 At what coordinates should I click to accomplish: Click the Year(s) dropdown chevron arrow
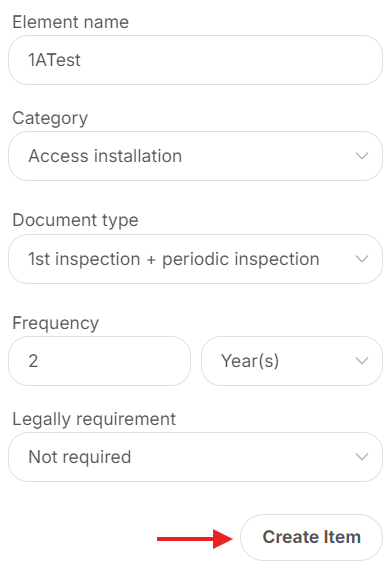click(x=362, y=361)
